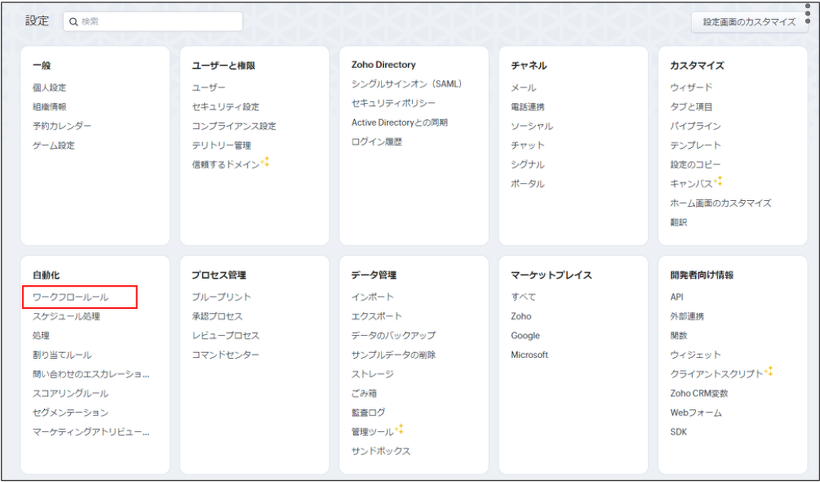
Task: Click the sparkle icon beside 管理ツール
Action: click(399, 429)
